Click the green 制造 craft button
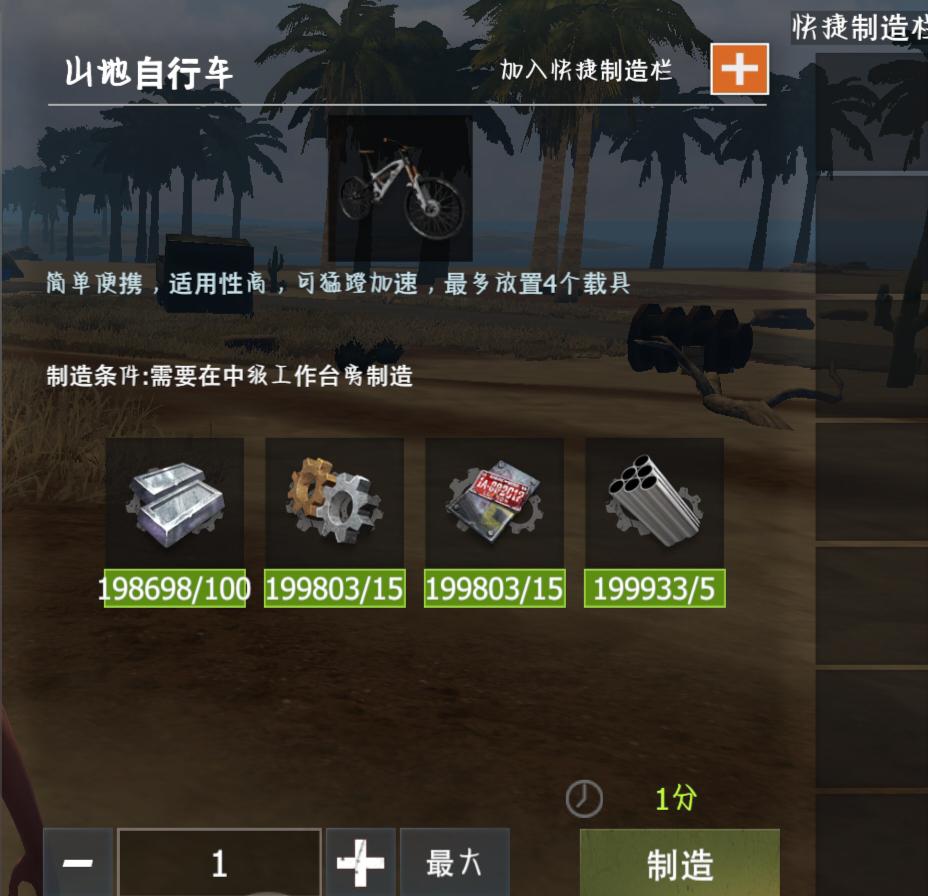This screenshot has width=928, height=896. (679, 863)
